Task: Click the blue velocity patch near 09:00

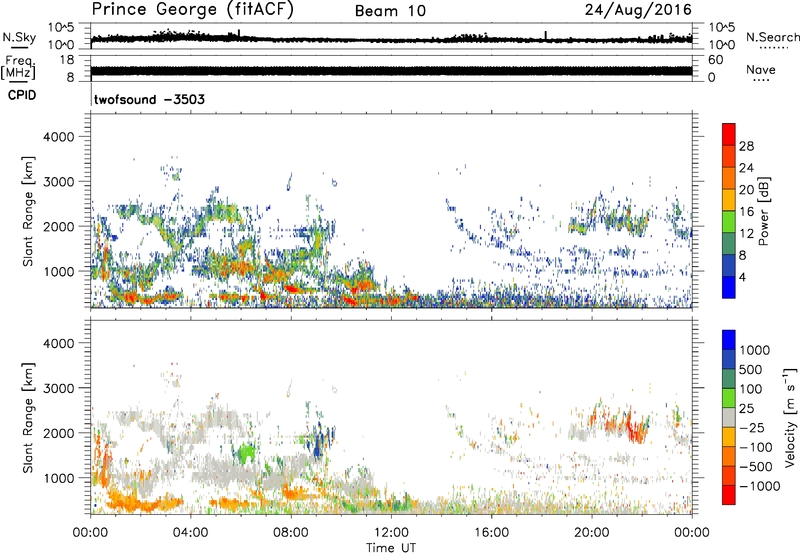Action: pos(319,444)
